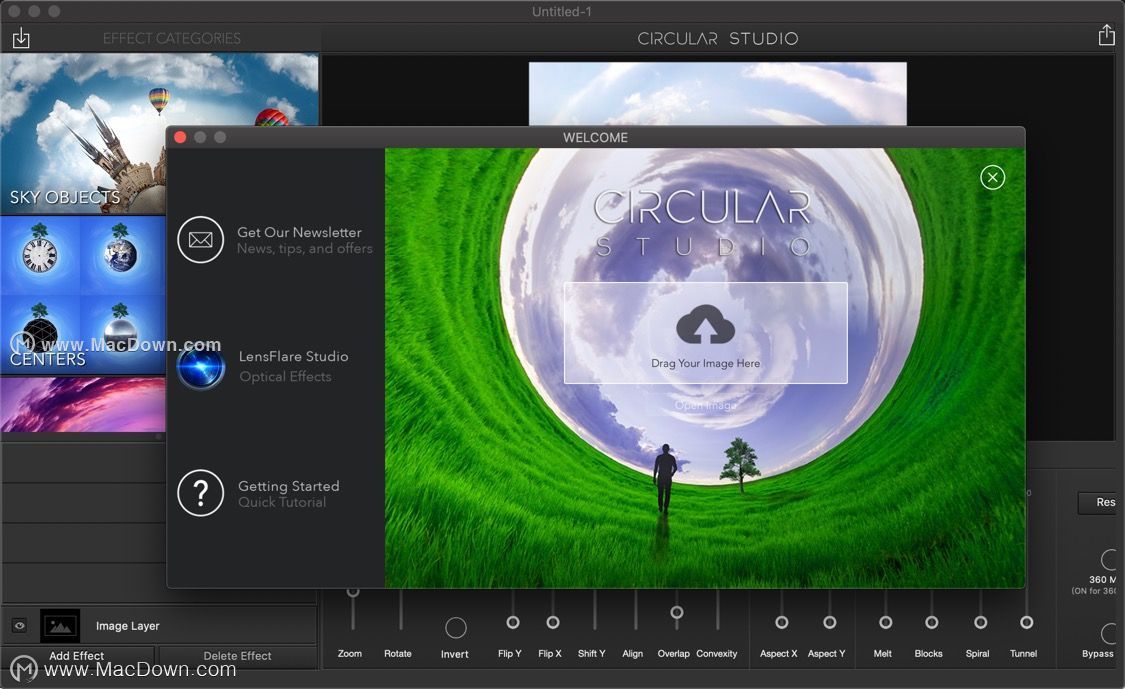Click the cloud upload icon in drop zone
This screenshot has width=1125, height=689.
click(705, 324)
